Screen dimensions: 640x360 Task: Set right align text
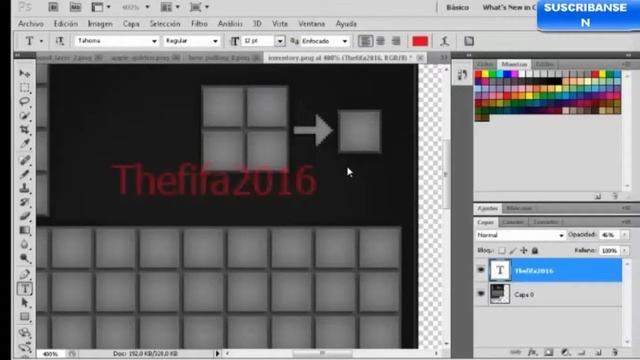click(396, 41)
